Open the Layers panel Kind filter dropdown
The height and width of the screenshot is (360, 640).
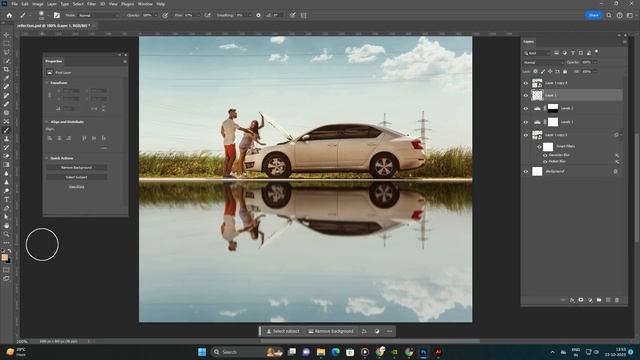[x=537, y=53]
